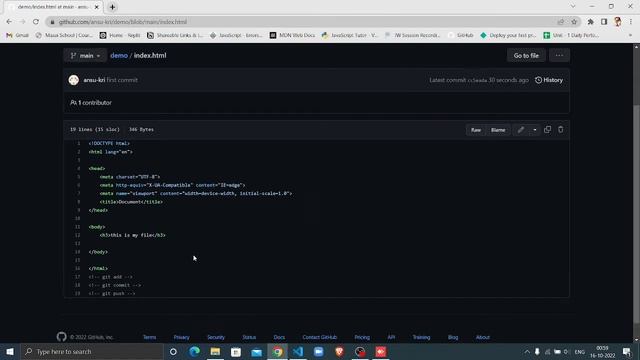Toggle the browser side panel icon
Image resolution: width=640 pixels, height=360 pixels.
click(x=604, y=22)
